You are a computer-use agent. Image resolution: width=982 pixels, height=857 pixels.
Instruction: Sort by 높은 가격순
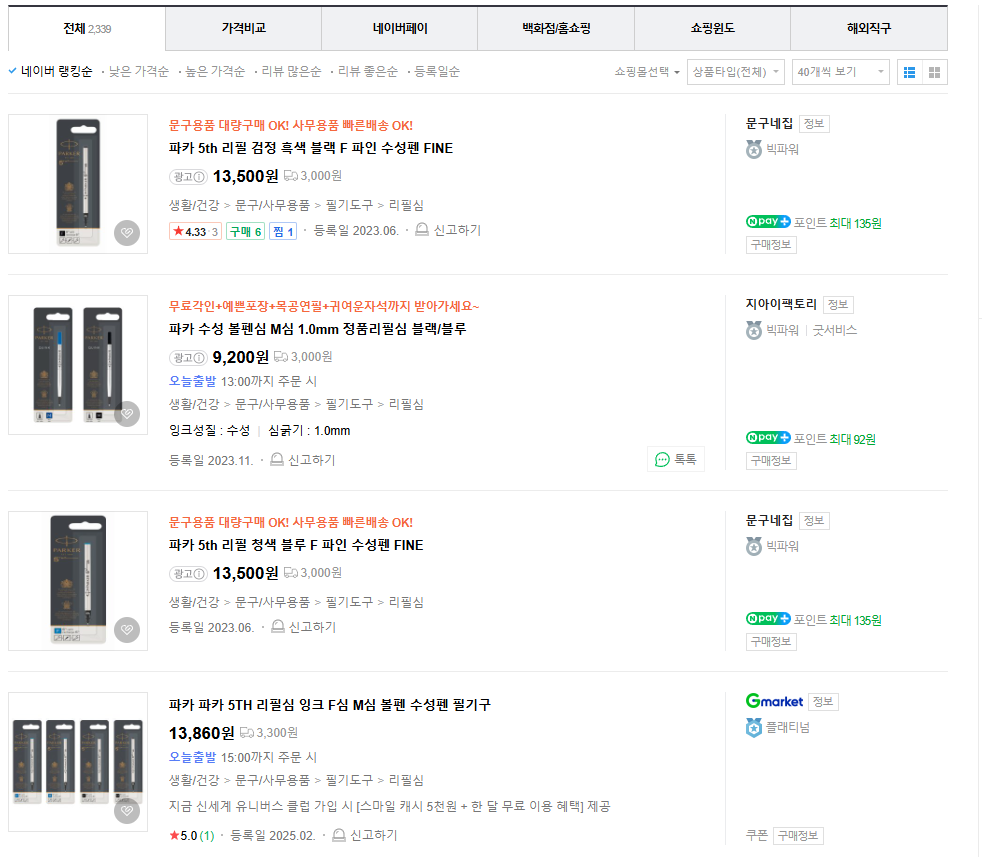(x=215, y=71)
